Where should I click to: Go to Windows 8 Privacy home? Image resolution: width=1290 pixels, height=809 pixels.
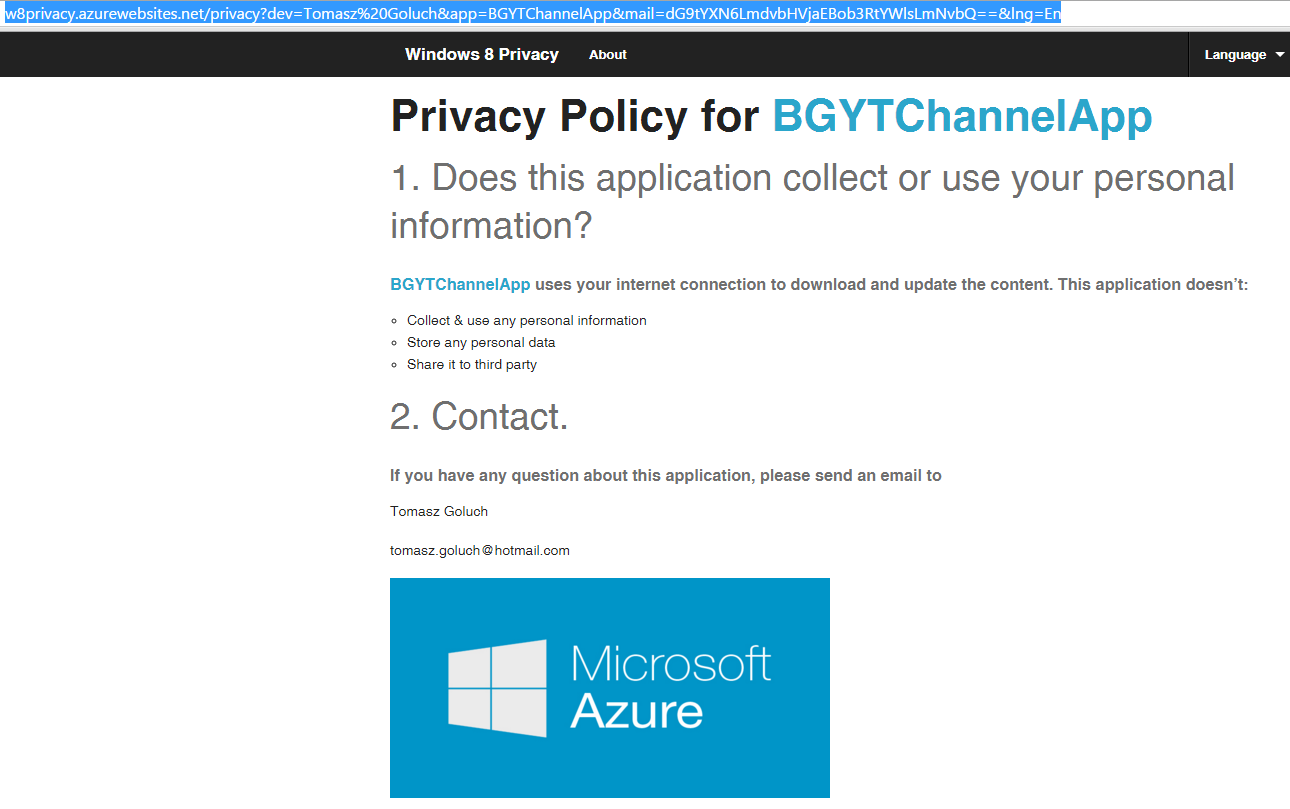[482, 55]
